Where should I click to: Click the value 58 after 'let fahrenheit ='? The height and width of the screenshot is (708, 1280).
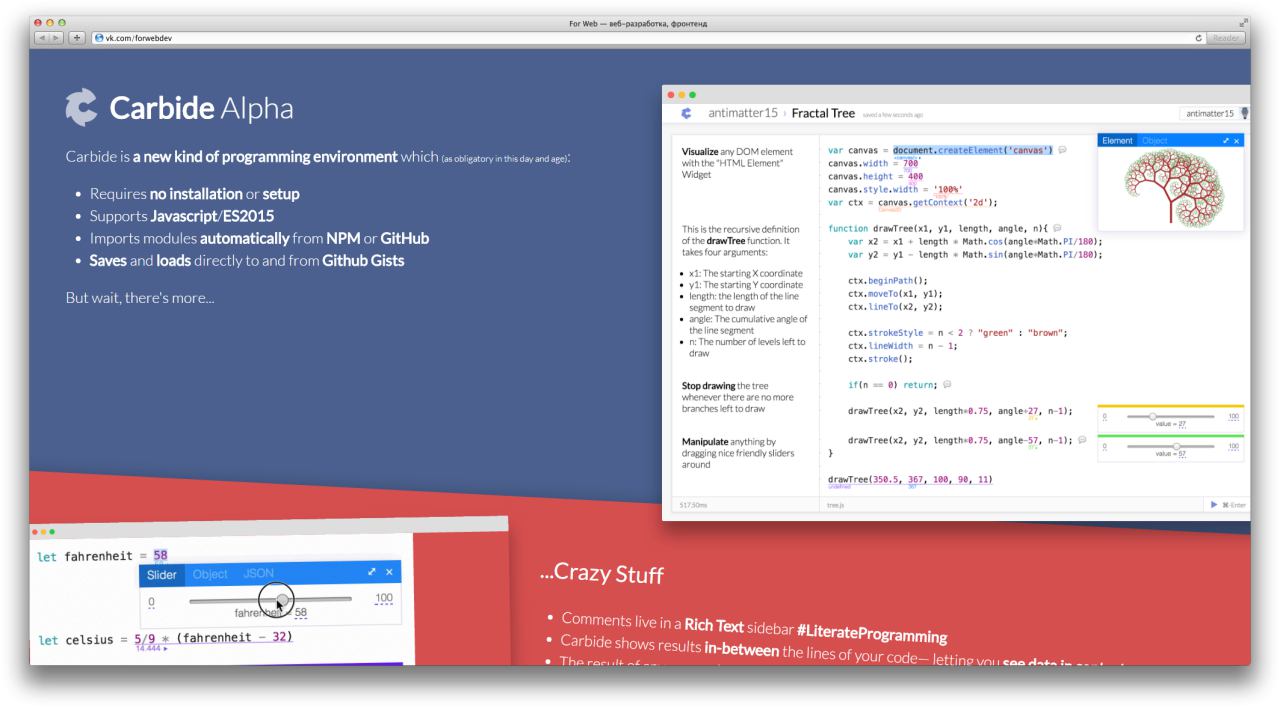tap(160, 555)
